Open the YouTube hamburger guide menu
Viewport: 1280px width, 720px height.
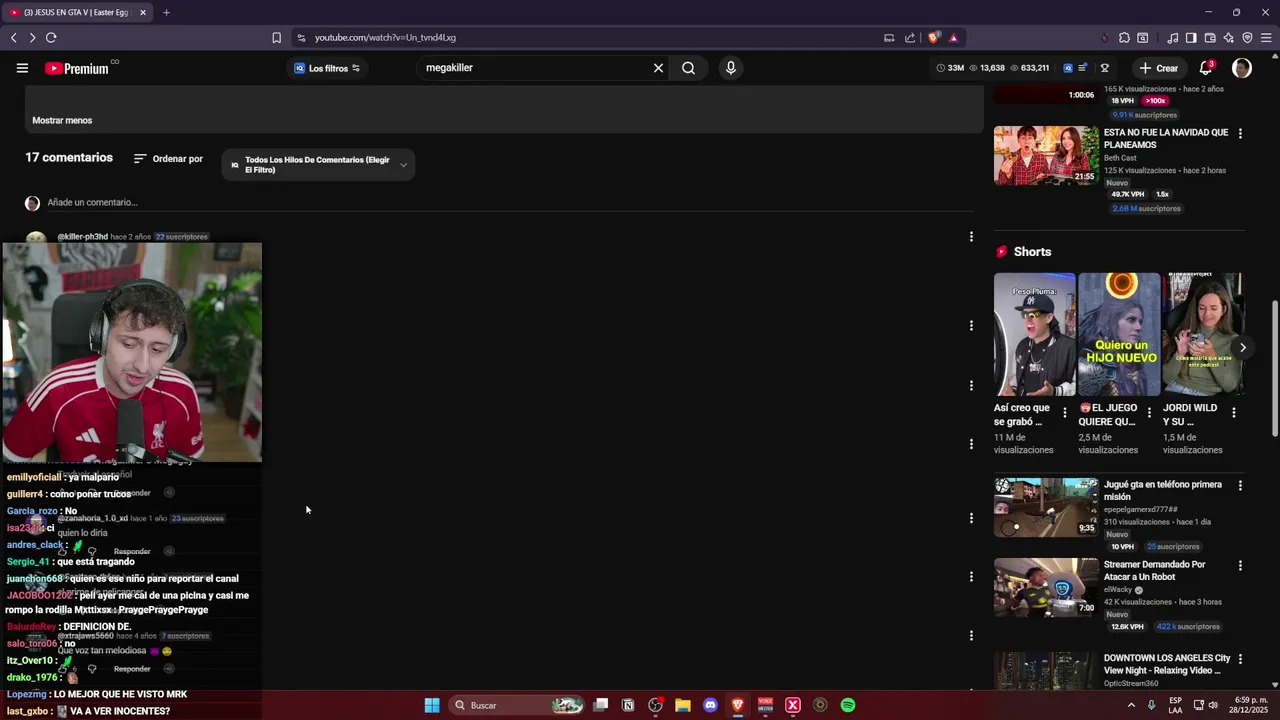[22, 68]
